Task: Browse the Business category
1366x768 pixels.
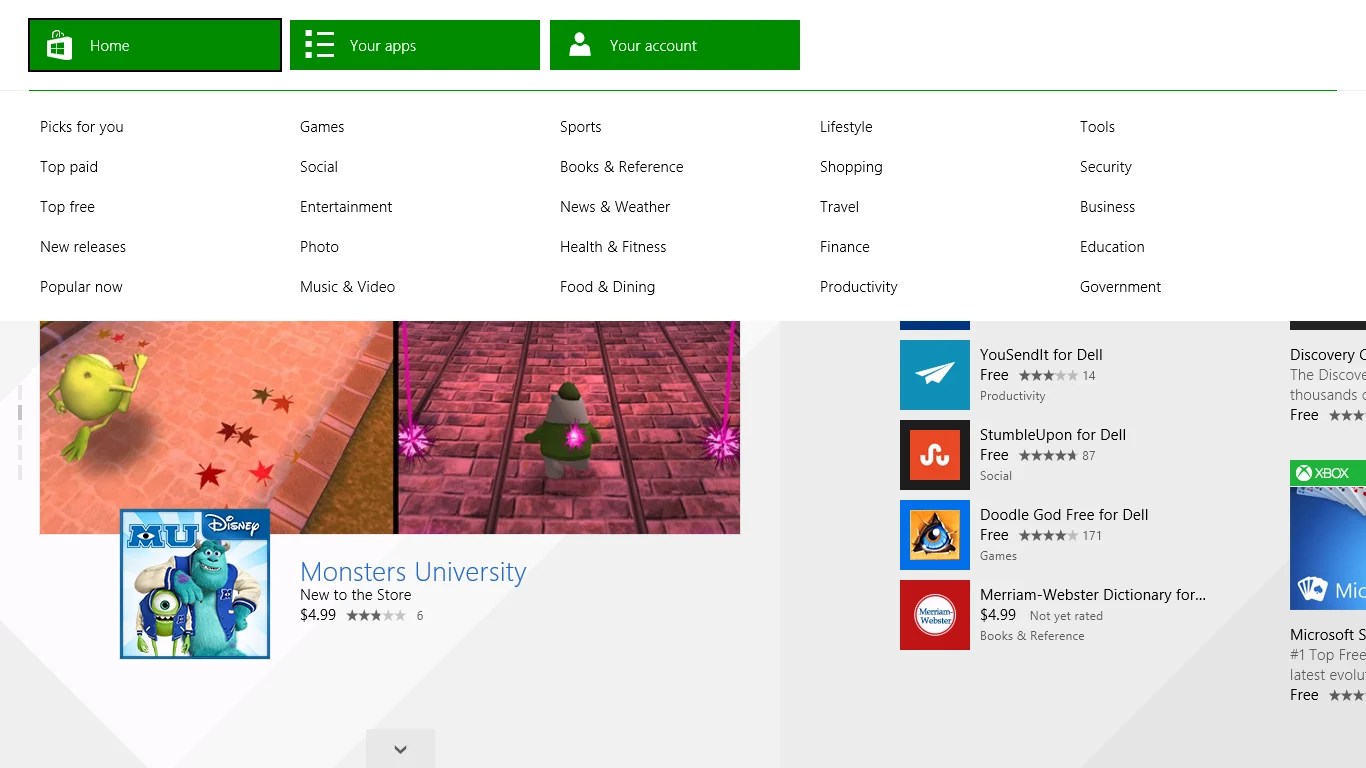Action: pos(1107,207)
